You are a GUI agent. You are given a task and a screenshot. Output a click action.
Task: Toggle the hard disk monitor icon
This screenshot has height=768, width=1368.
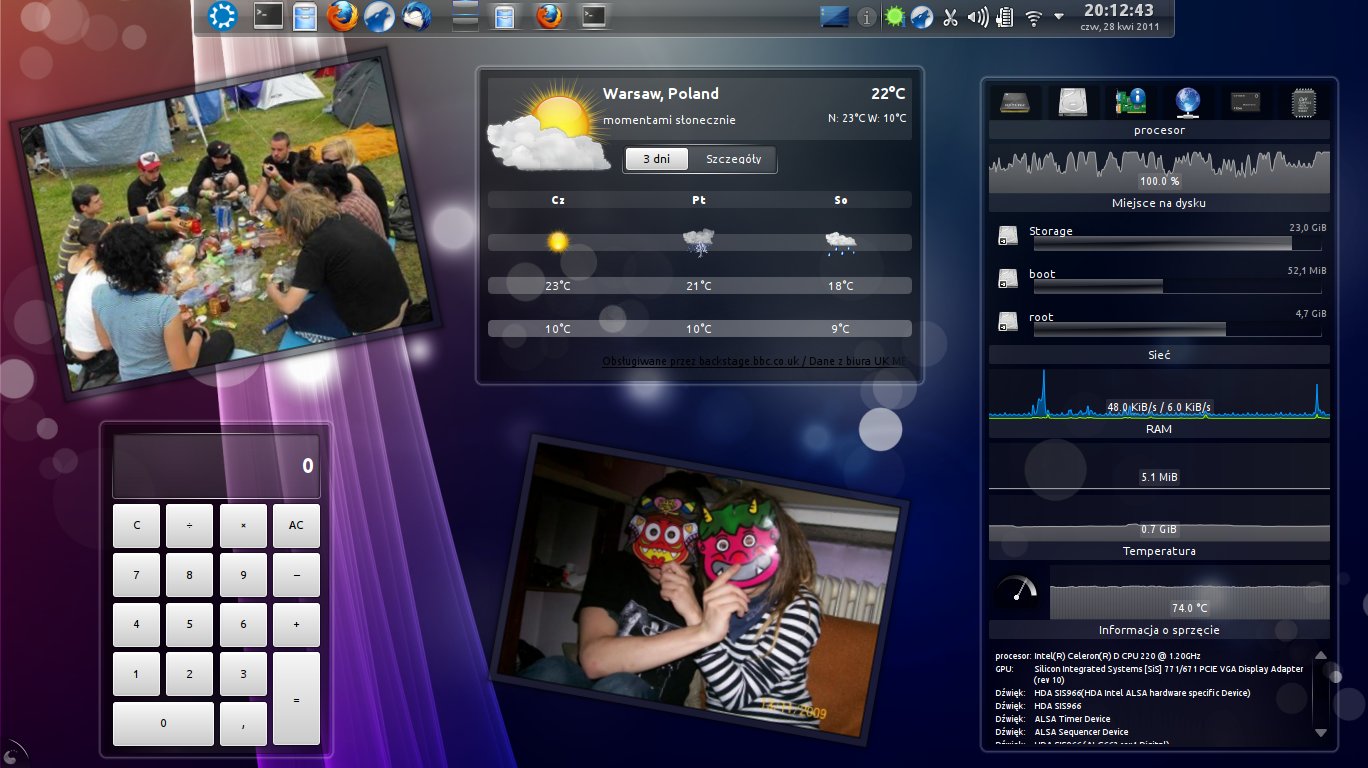tap(1073, 102)
